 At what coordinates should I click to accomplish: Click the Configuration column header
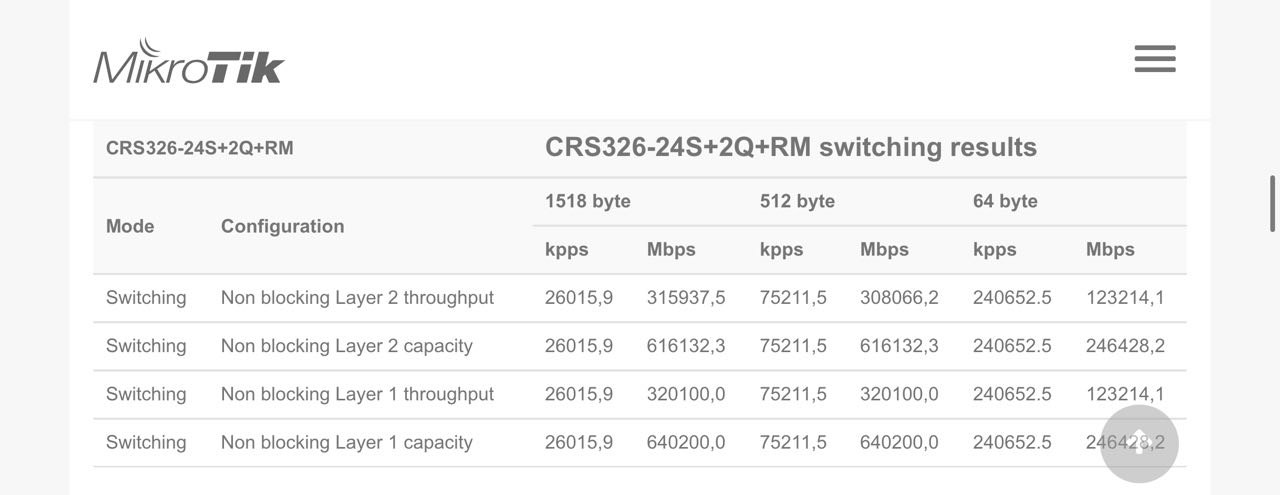pyautogui.click(x=282, y=226)
